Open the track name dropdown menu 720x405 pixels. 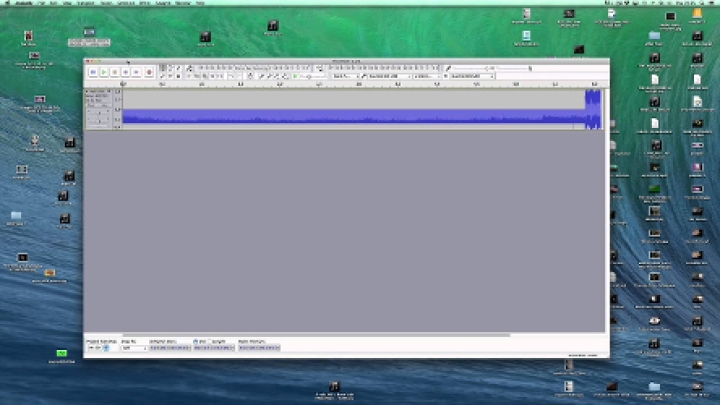tap(101, 91)
